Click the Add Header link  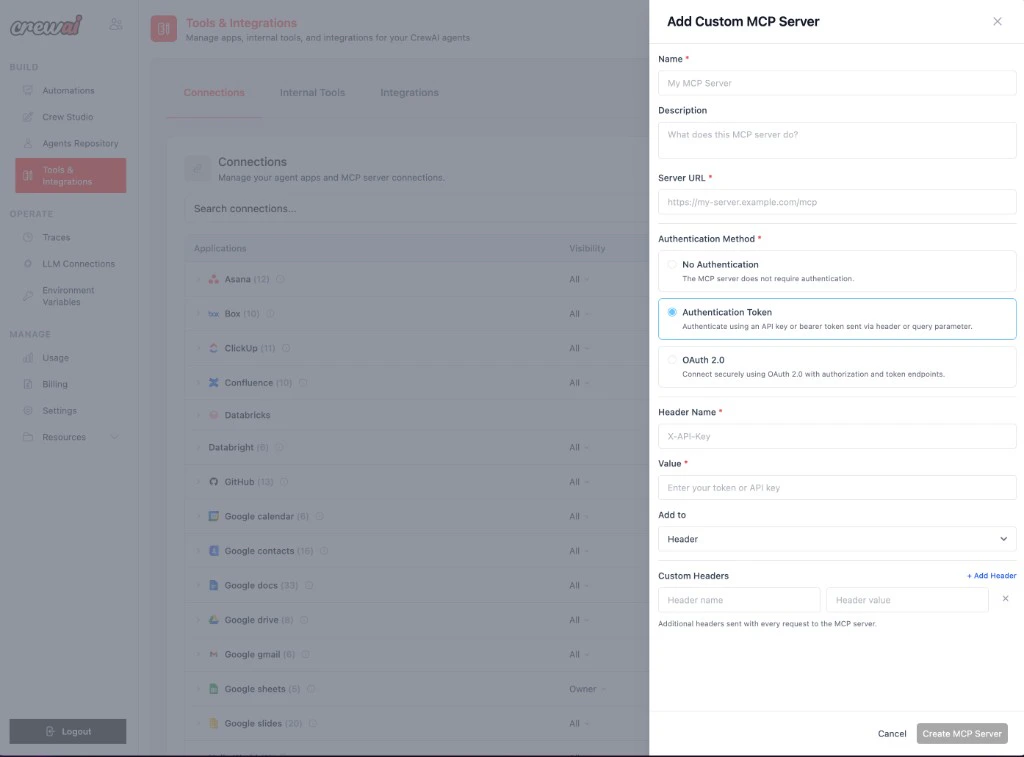[991, 575]
